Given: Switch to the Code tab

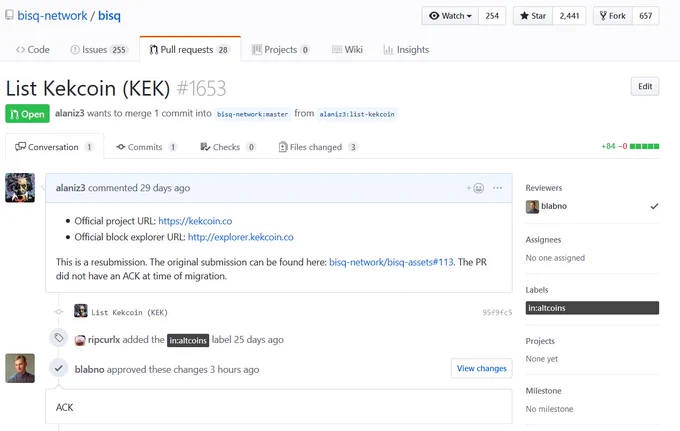Looking at the screenshot, I should pos(33,49).
